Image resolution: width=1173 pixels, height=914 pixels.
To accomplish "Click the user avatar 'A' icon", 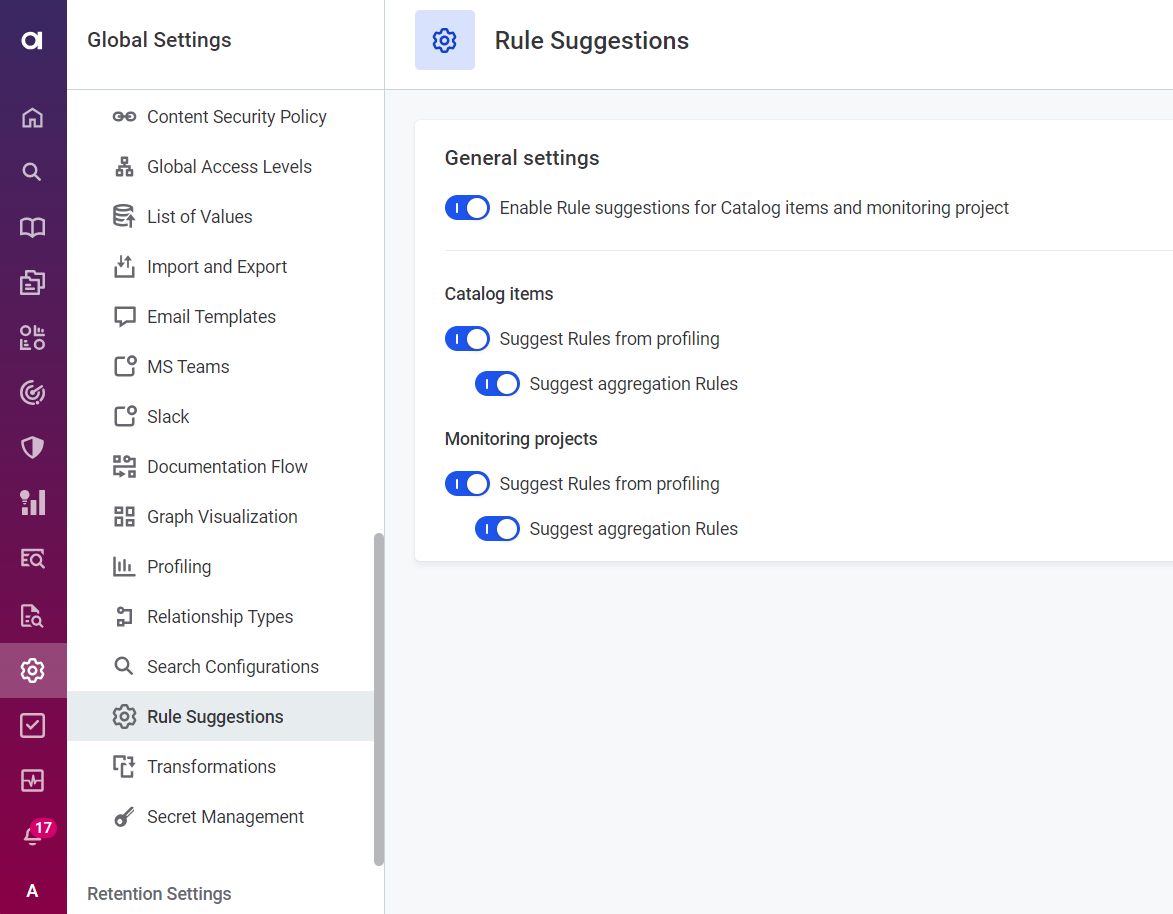I will [x=32, y=890].
